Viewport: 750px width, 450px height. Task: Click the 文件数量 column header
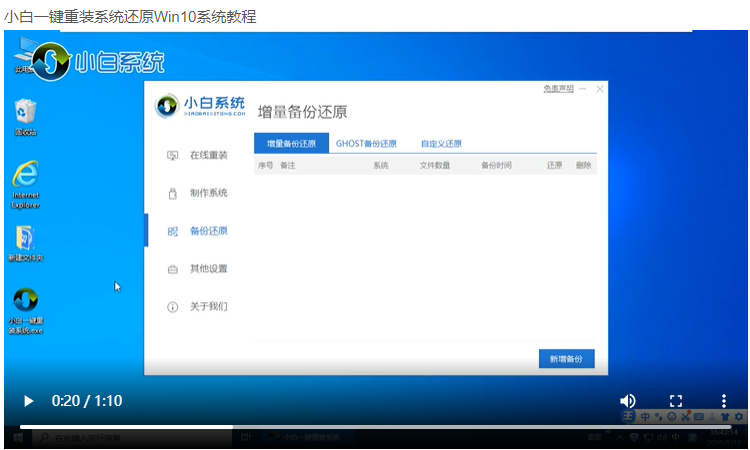[x=435, y=165]
